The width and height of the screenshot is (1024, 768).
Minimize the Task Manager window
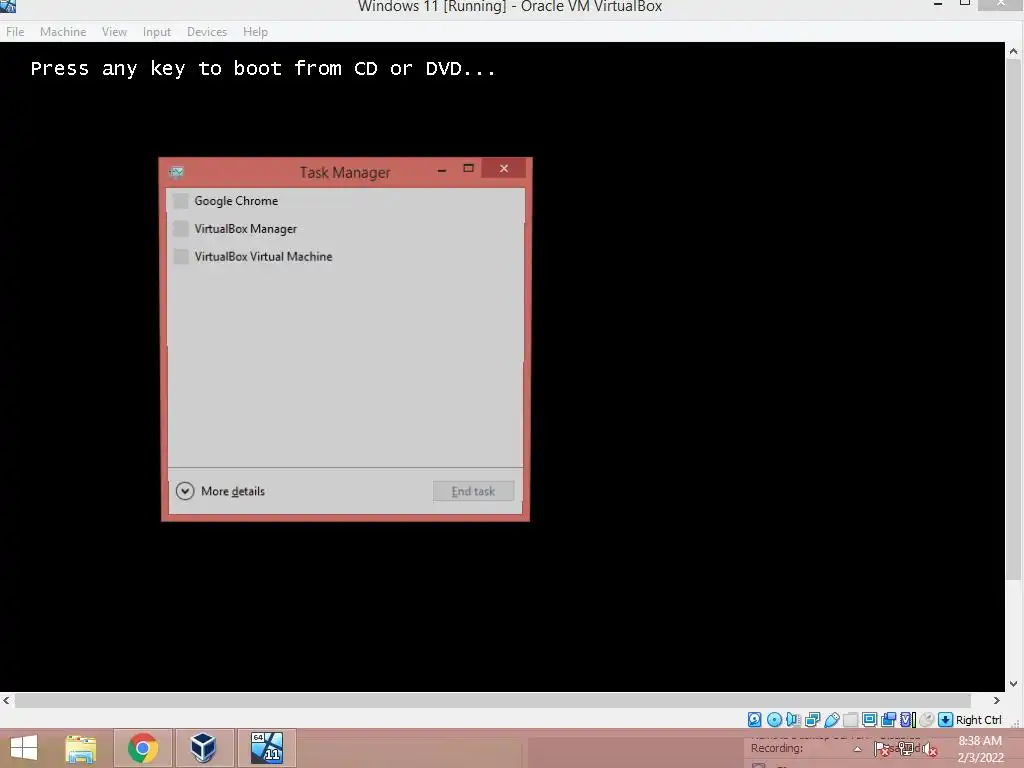442,169
